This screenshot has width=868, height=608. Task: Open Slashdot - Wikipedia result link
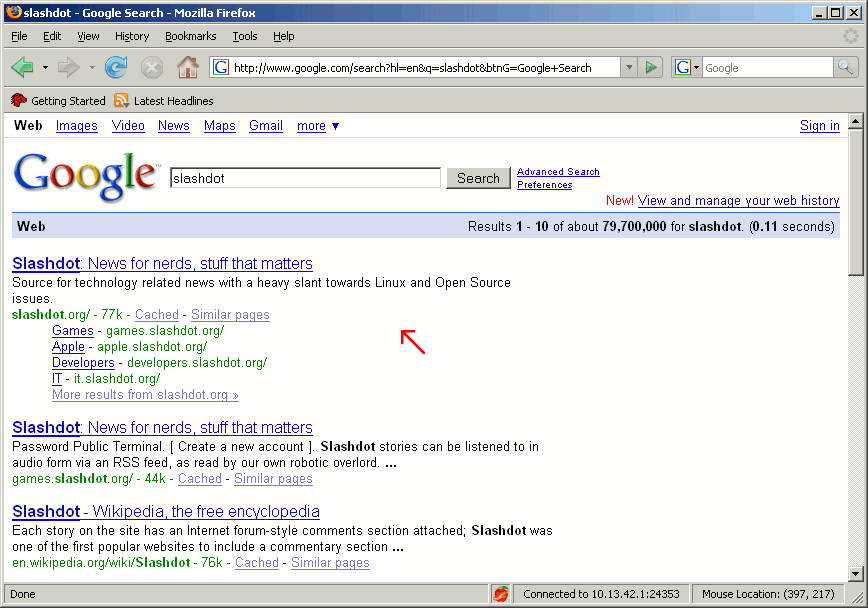pos(166,511)
